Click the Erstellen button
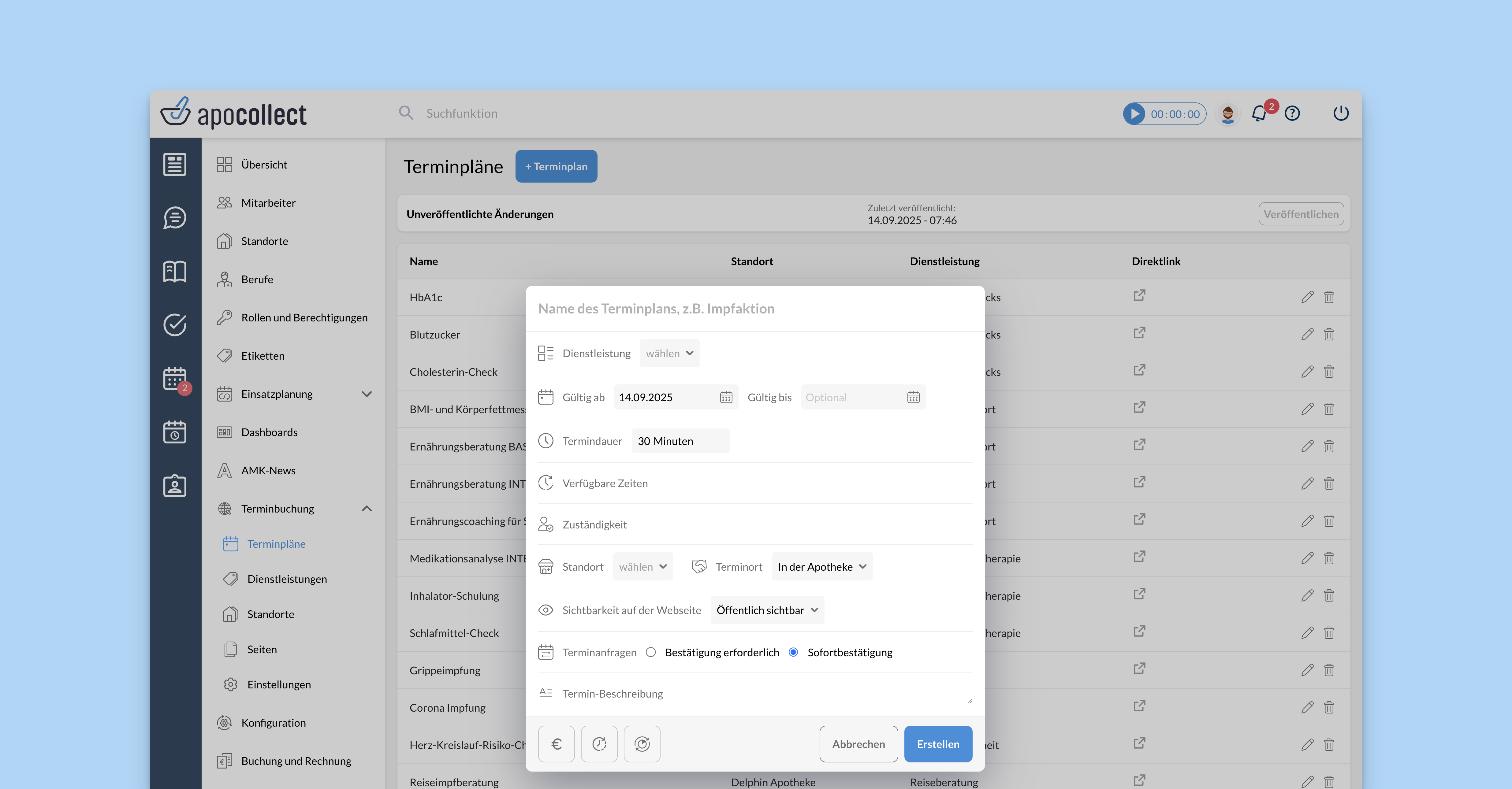Screen dimensions: 1512x789 tap(937, 744)
